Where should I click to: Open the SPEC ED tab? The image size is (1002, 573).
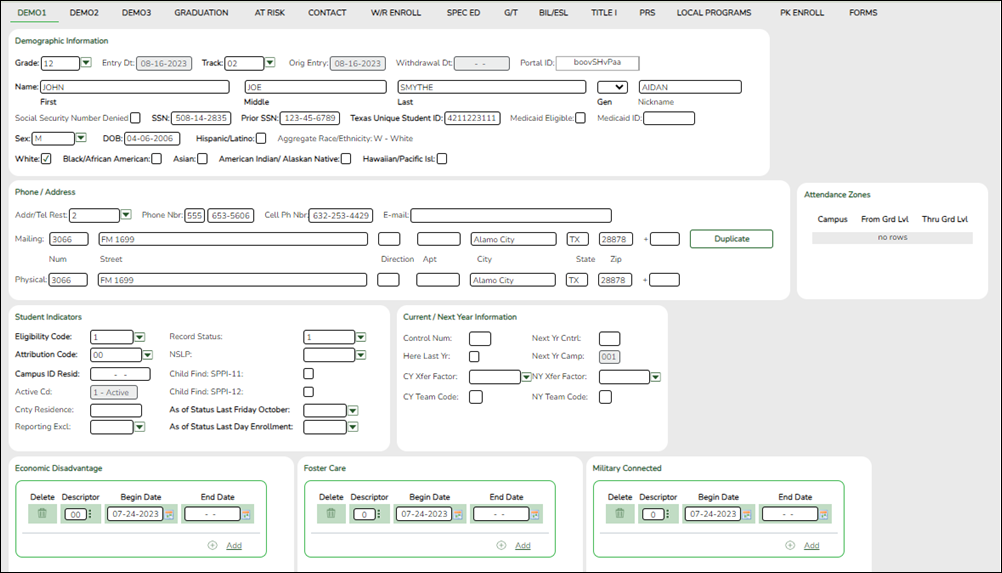(464, 13)
